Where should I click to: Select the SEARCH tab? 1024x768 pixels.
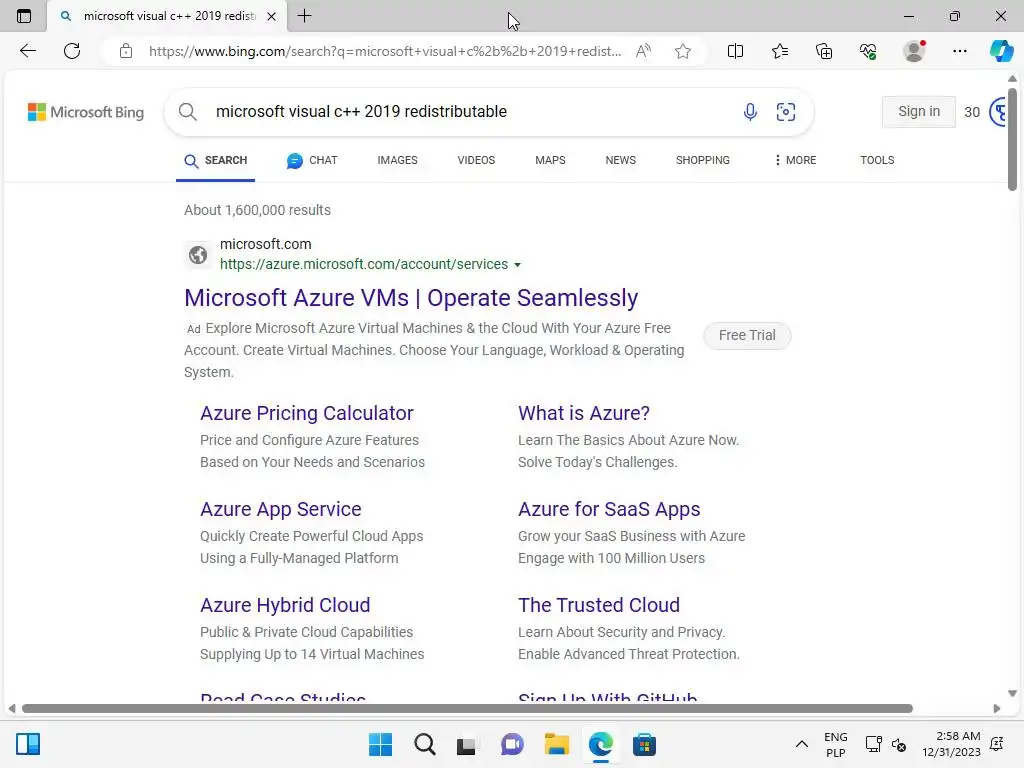click(x=216, y=160)
